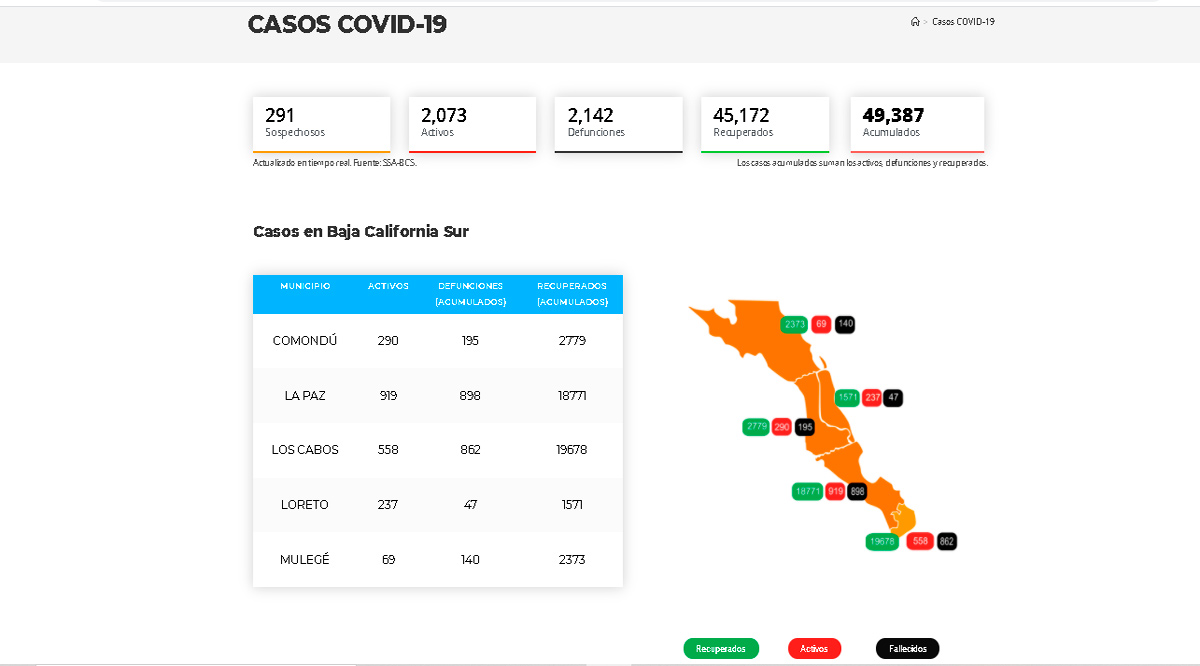Select the Activos 2,073 stat card
The height and width of the screenshot is (666, 1200).
(472, 123)
